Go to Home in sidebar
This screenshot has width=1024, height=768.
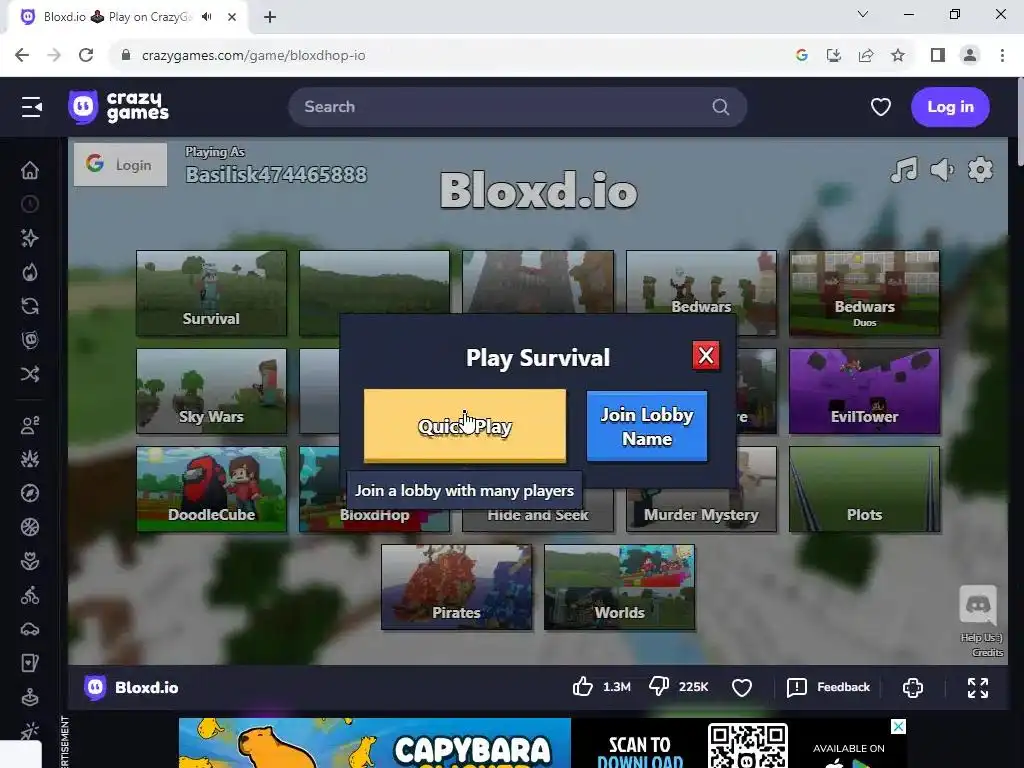pyautogui.click(x=30, y=170)
